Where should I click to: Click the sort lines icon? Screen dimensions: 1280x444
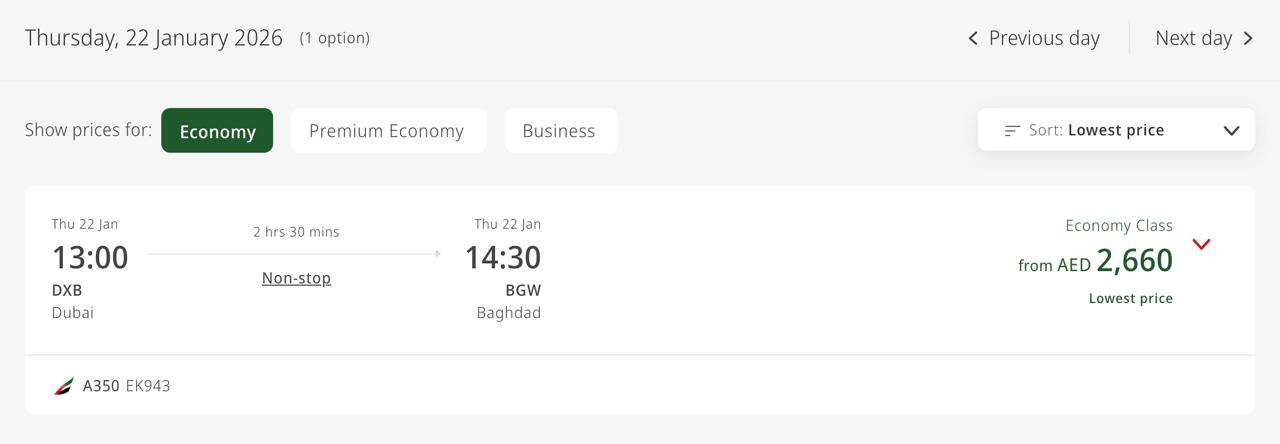tap(1012, 130)
